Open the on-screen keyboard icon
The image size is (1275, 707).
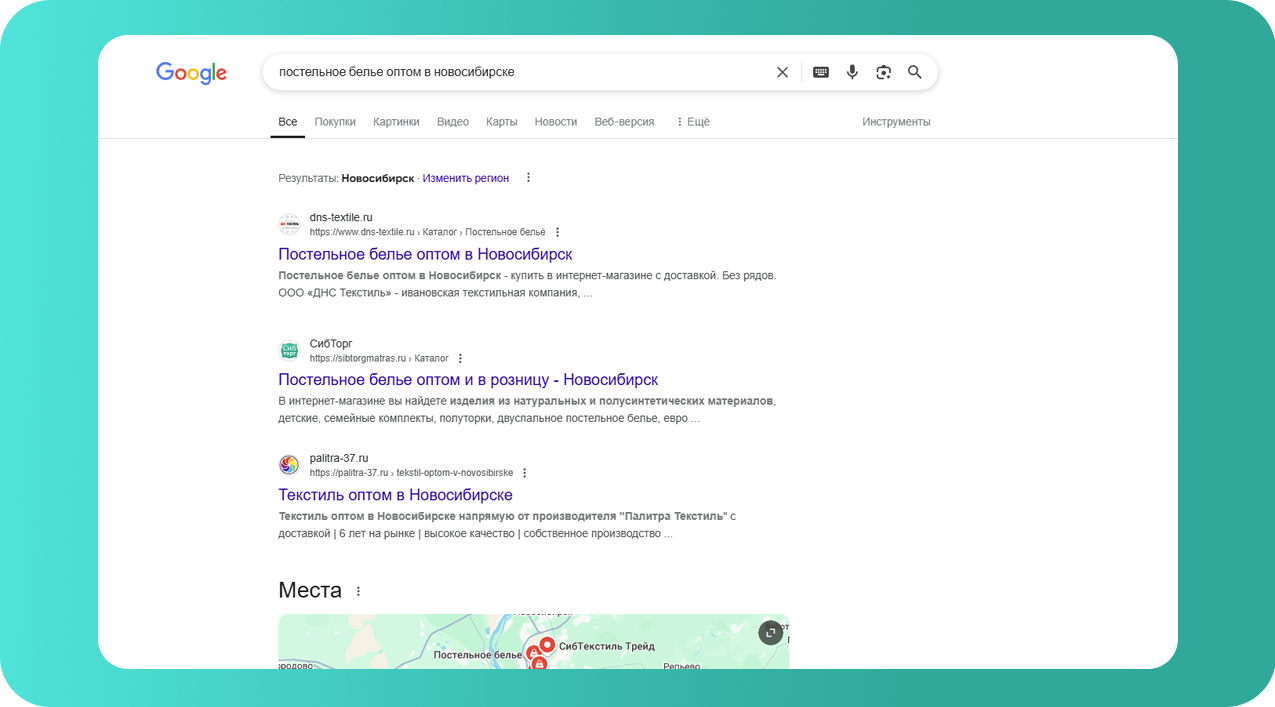821,72
